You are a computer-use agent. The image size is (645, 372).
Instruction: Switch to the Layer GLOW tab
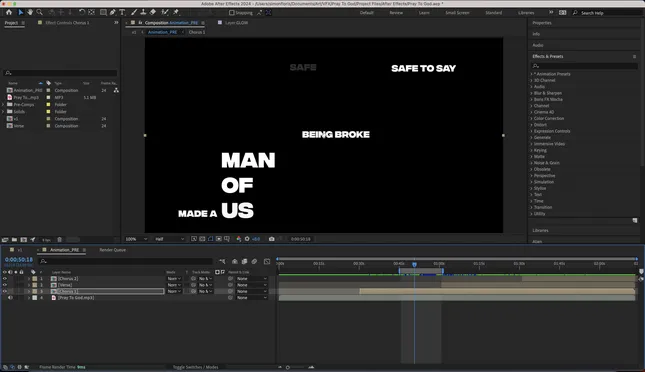(236, 23)
